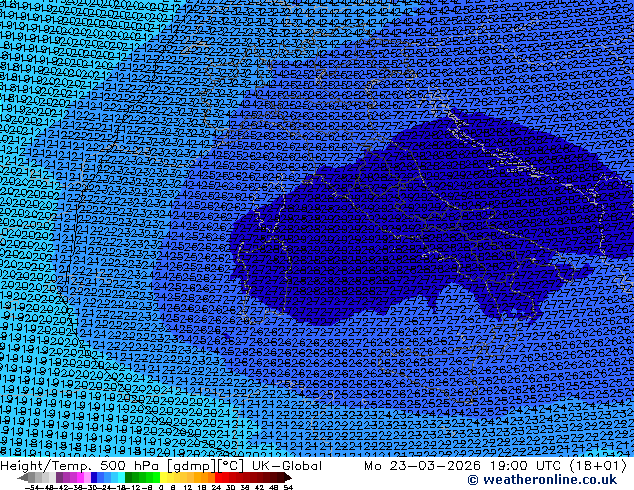Click the '-12' legend scale value
The height and width of the screenshot is (490, 634).
pos(133,487)
